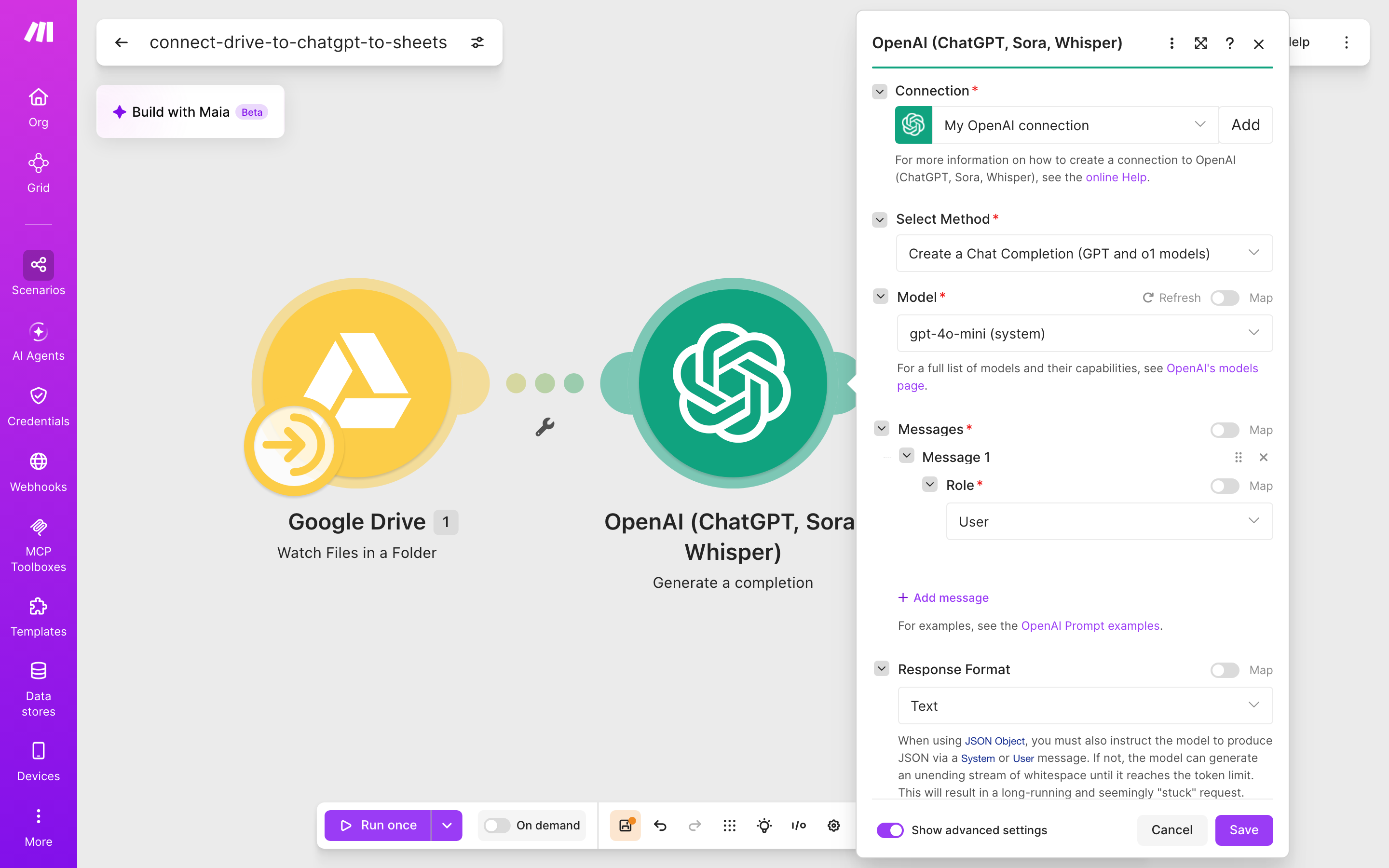The image size is (1389, 868).
Task: Refresh the Model list
Action: click(1171, 298)
